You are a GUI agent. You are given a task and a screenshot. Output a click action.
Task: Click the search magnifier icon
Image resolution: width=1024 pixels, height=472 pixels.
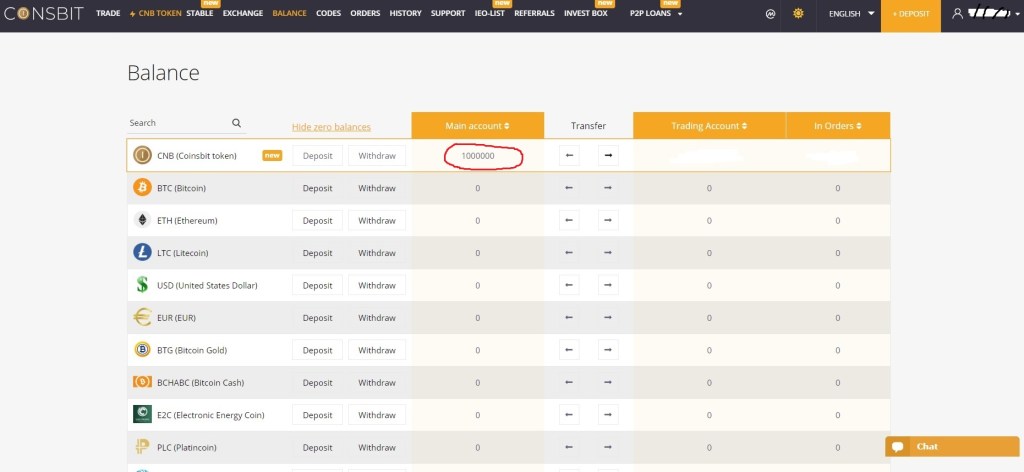coord(237,123)
